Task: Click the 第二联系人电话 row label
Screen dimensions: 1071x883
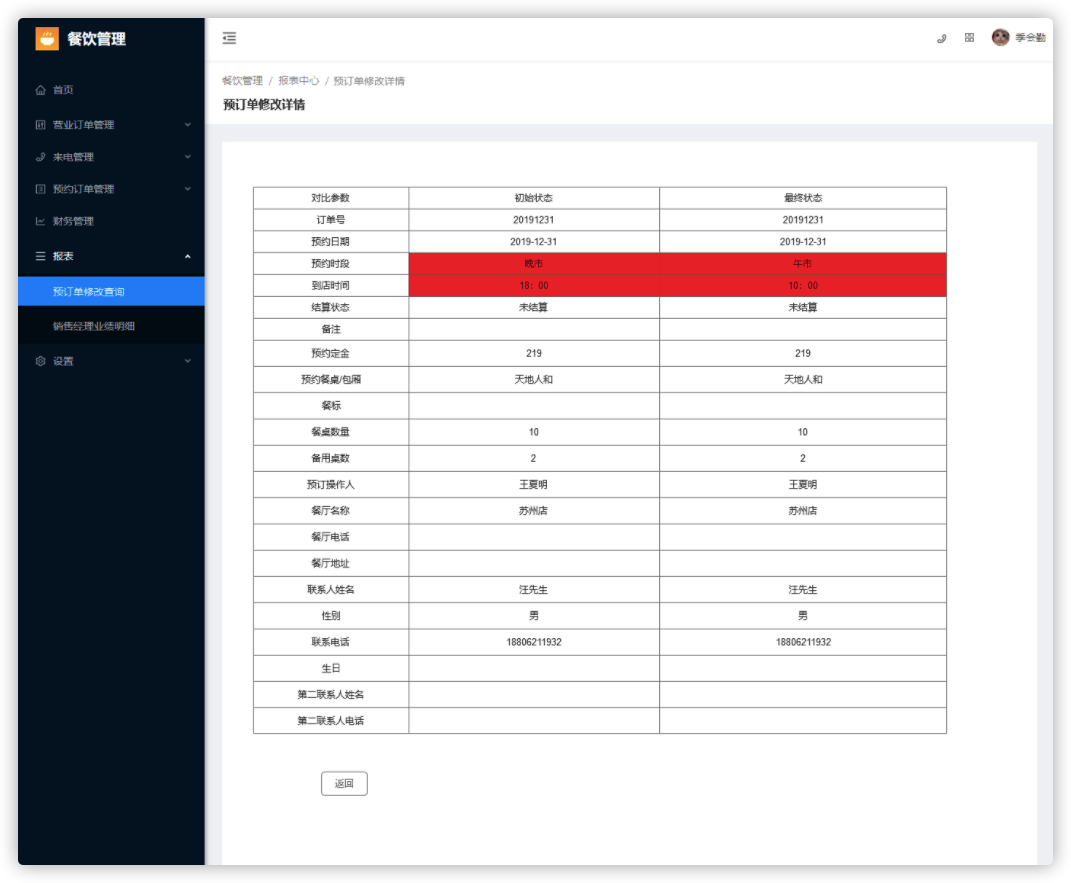Action: click(331, 720)
